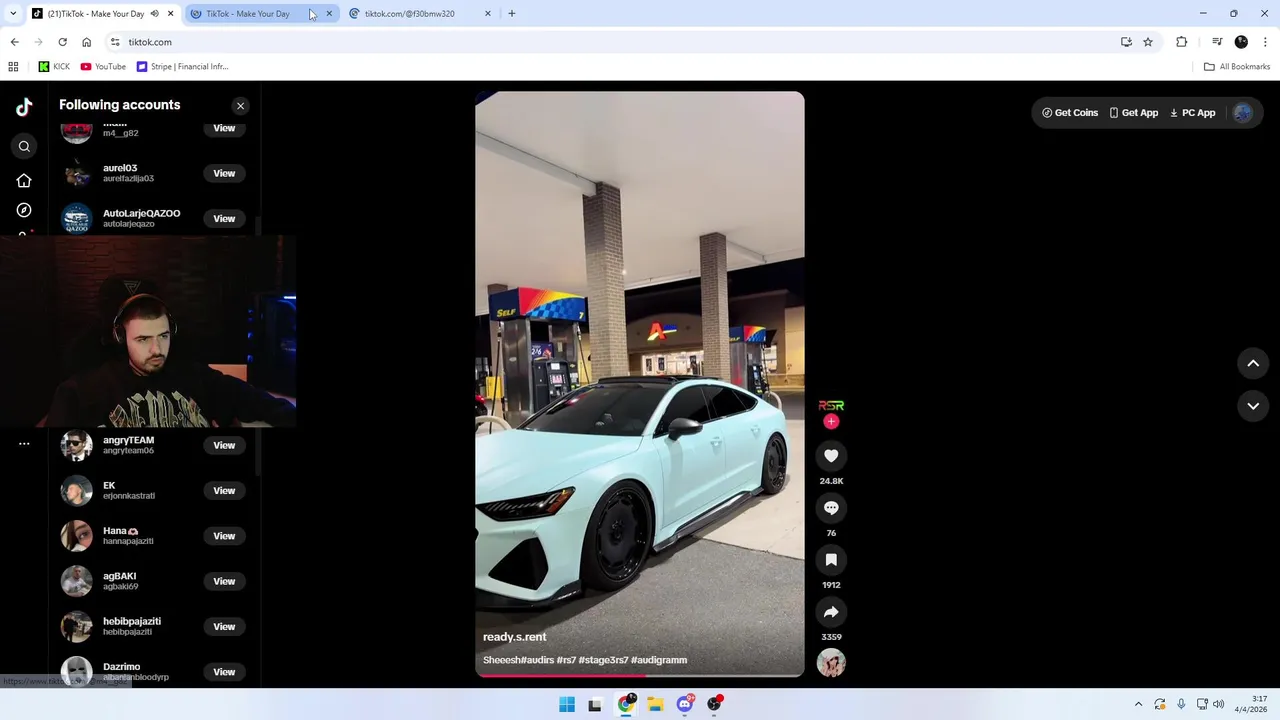Open the Explore compass icon
1280x720 pixels.
coord(24,210)
